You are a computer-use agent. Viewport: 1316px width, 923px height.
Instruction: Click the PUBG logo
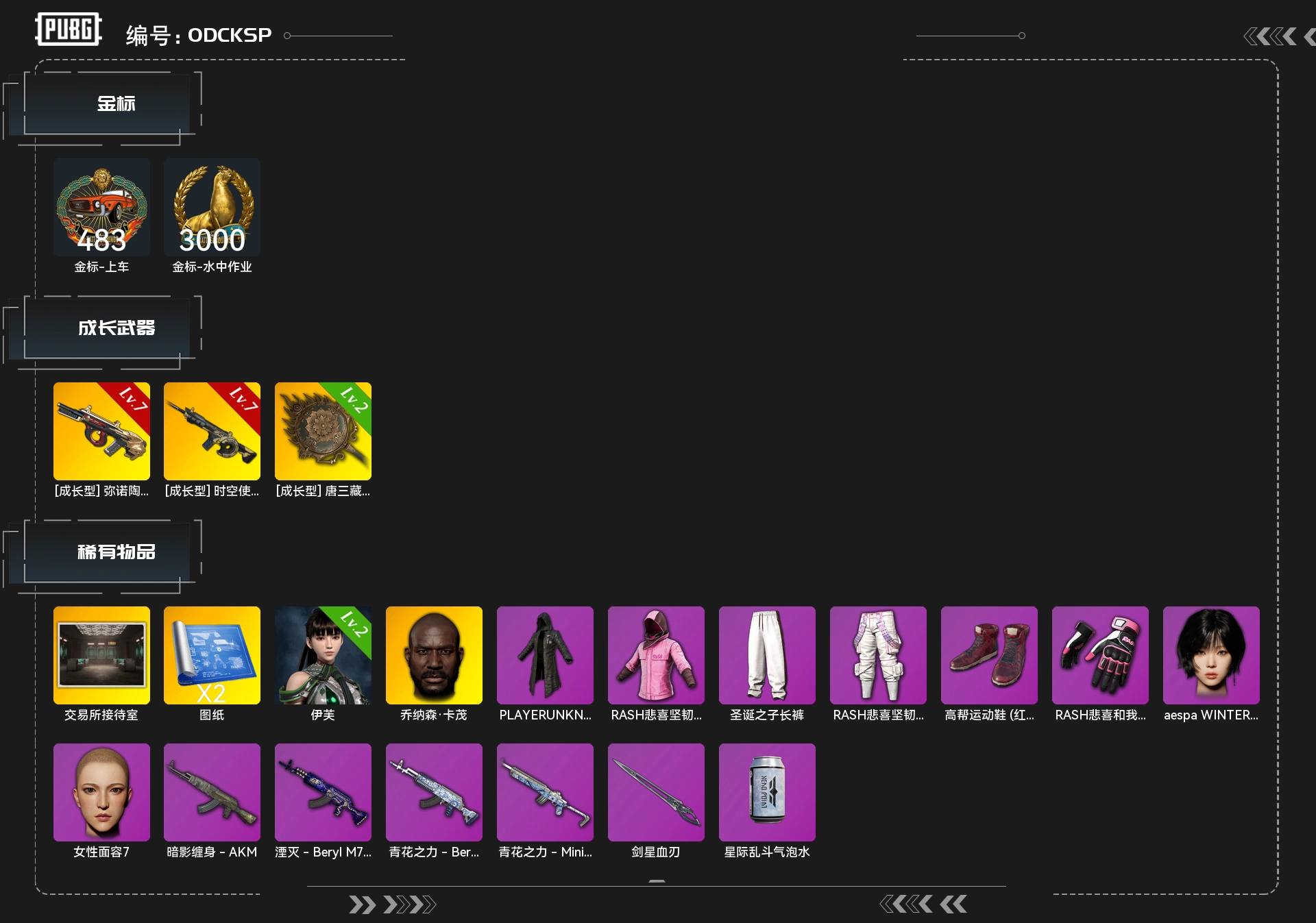(69, 29)
